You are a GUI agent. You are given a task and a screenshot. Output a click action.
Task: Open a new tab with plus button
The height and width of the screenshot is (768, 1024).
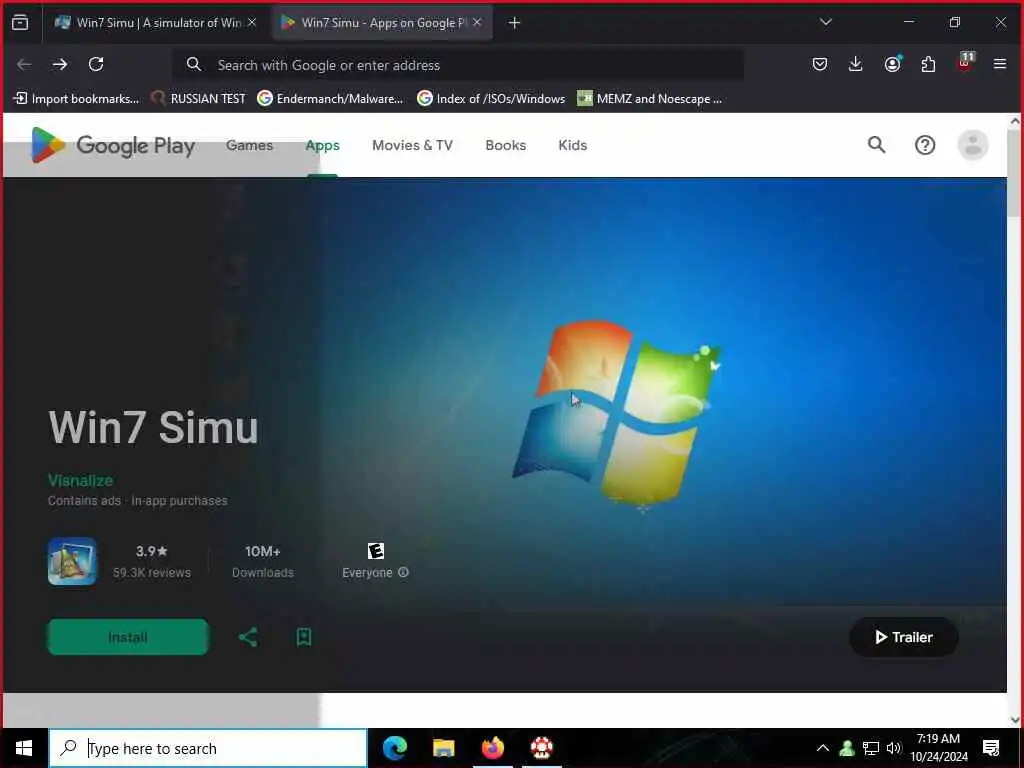click(514, 23)
